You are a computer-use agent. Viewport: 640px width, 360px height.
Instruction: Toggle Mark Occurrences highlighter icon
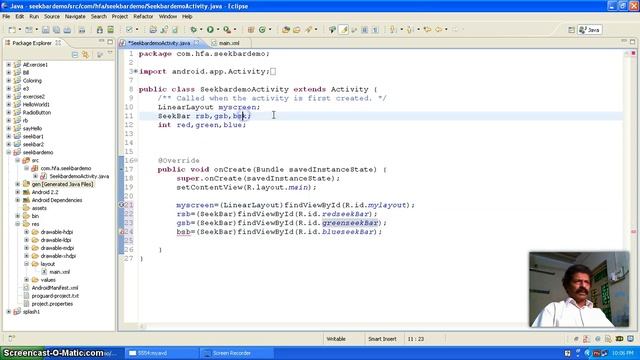(x=344, y=30)
